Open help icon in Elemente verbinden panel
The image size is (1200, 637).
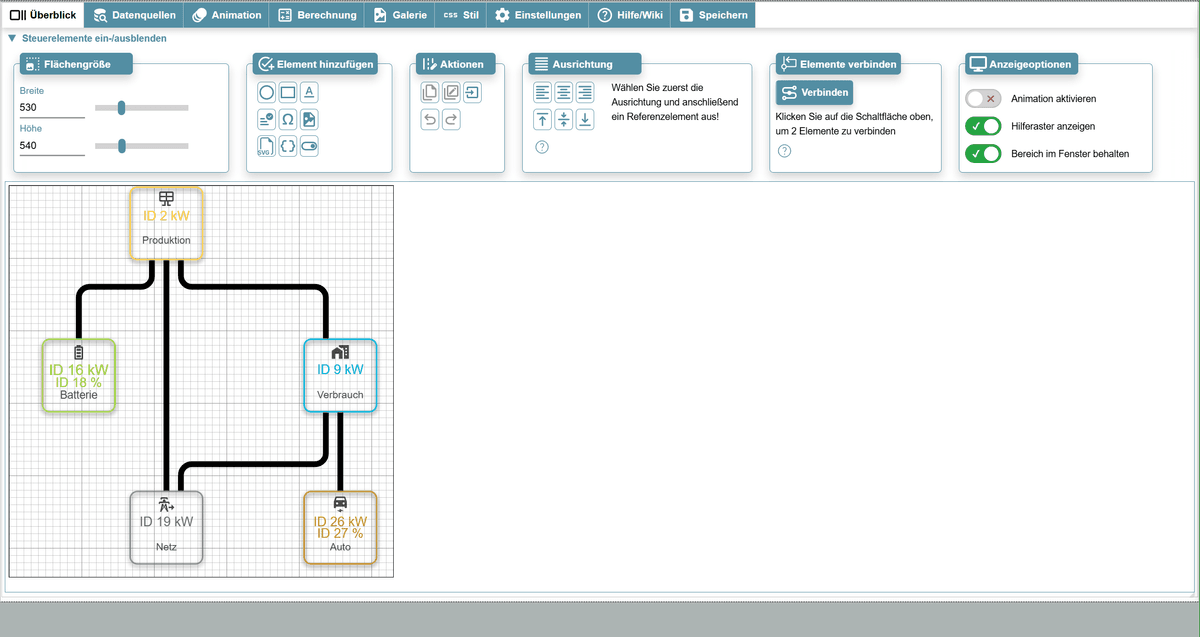click(x=784, y=151)
